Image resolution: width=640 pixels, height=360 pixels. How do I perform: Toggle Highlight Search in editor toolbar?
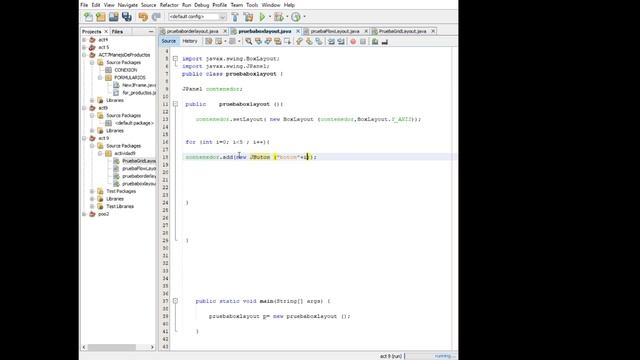tap(278, 41)
